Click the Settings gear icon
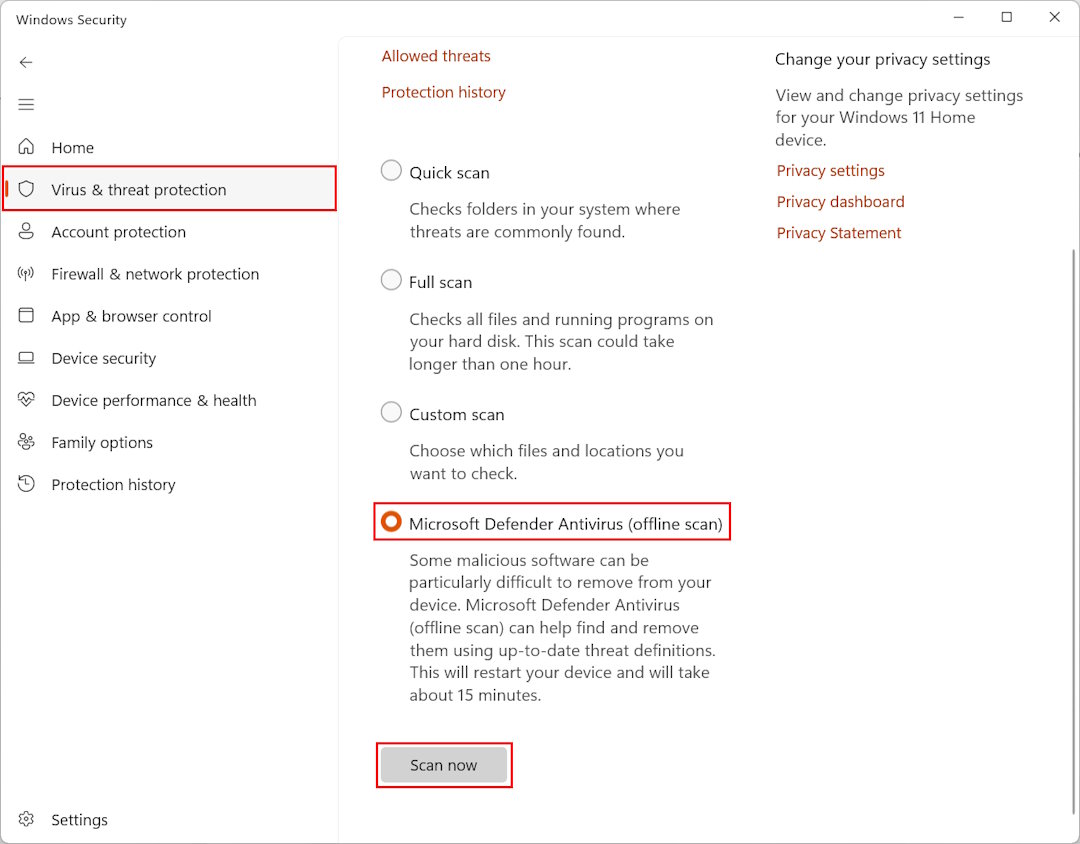 pos(27,819)
